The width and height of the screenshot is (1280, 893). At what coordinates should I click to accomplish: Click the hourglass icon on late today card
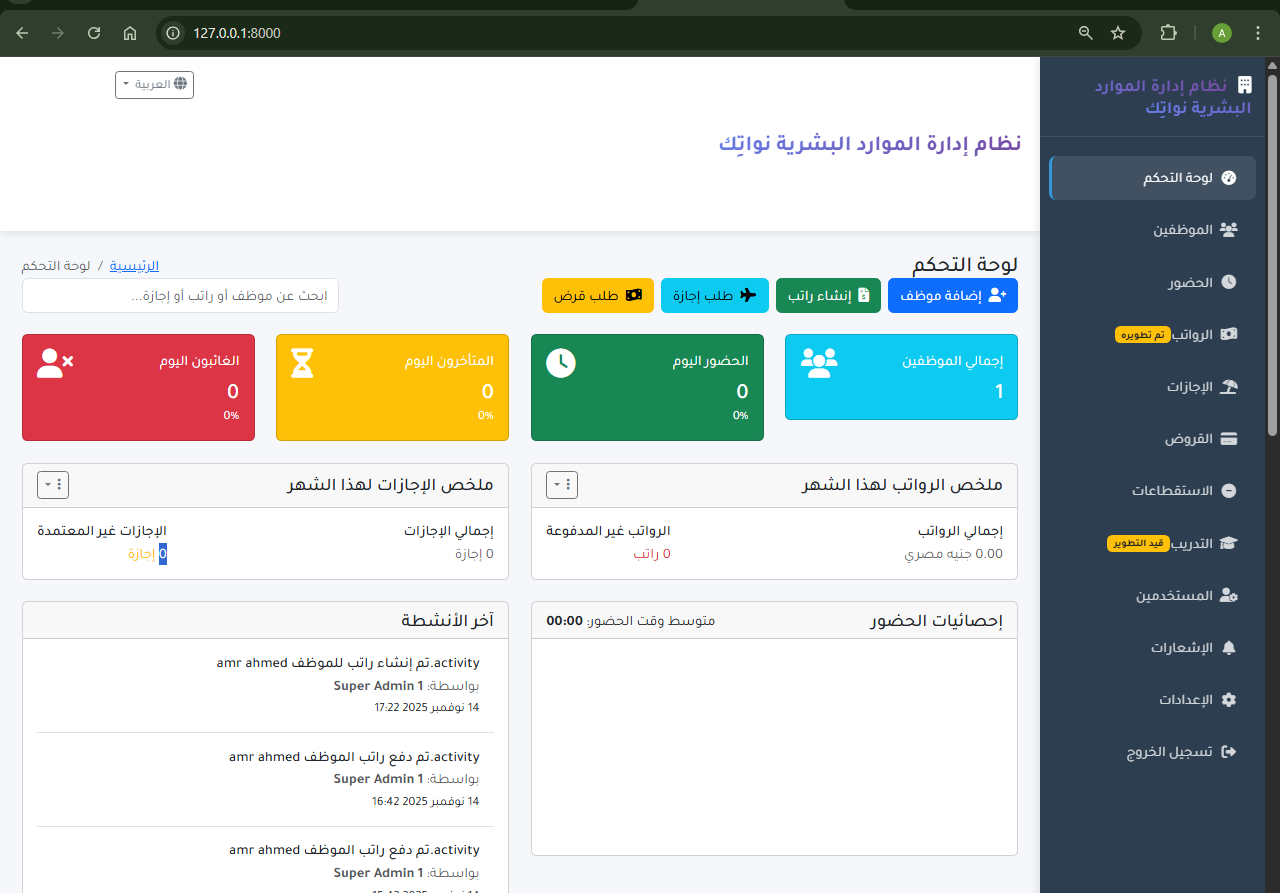click(x=302, y=363)
